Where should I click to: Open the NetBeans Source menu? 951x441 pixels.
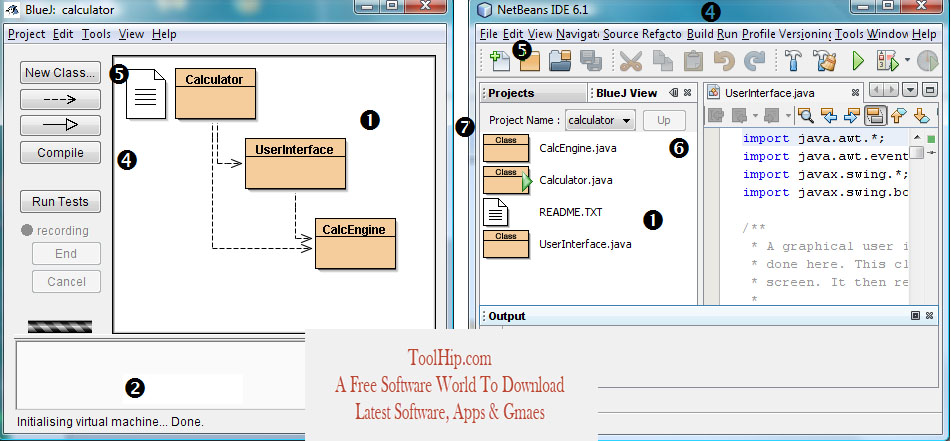(621, 34)
